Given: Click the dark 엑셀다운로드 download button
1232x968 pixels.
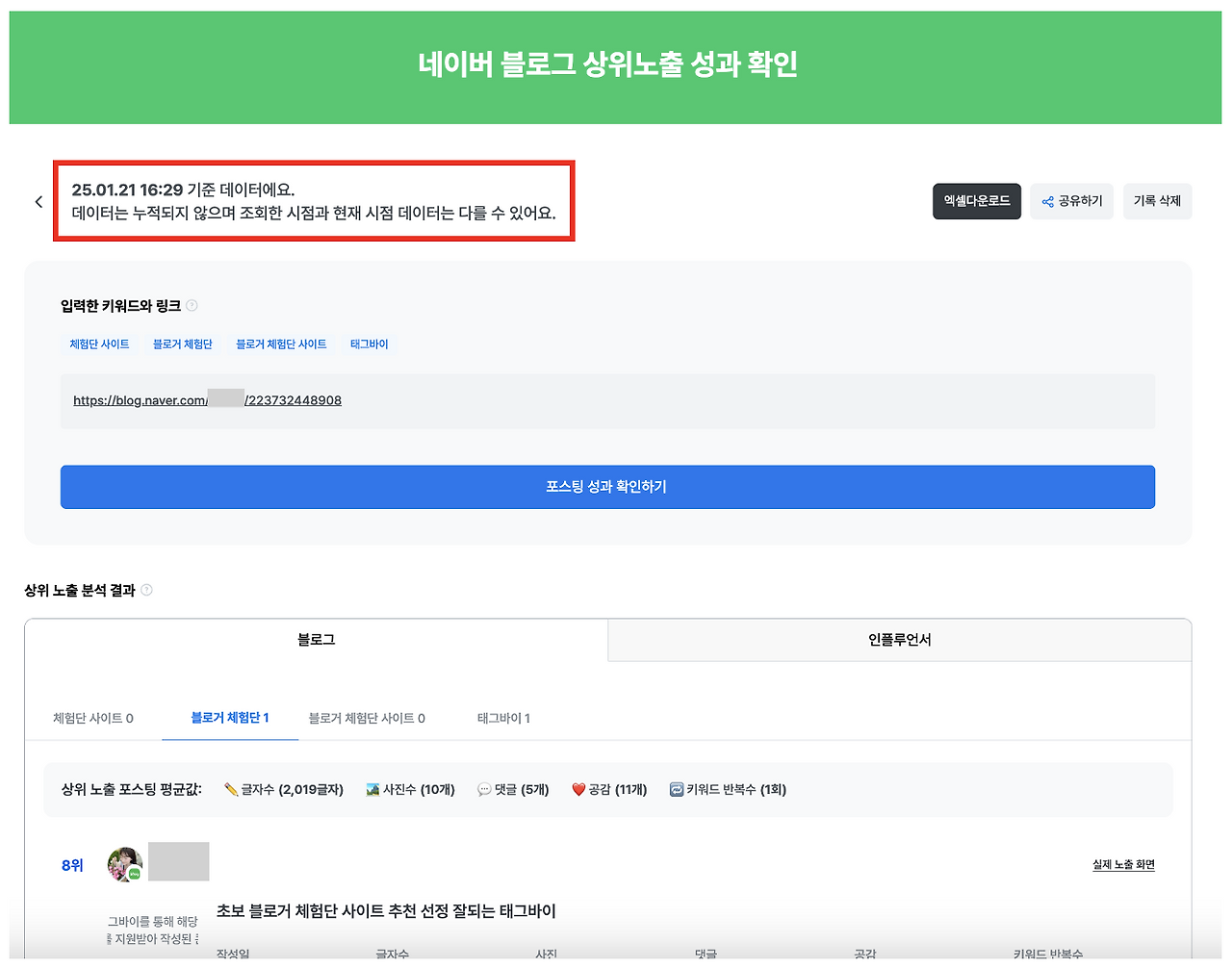Looking at the screenshot, I should 976,201.
